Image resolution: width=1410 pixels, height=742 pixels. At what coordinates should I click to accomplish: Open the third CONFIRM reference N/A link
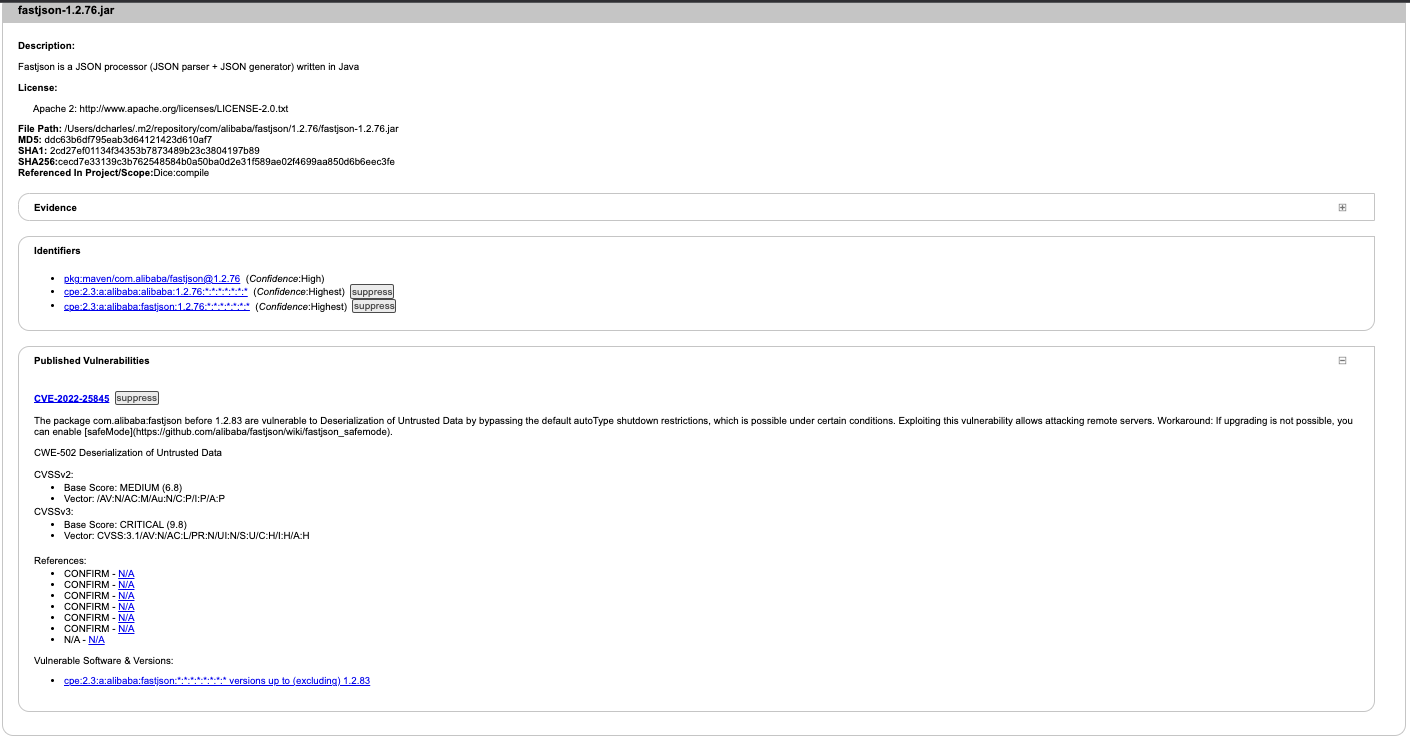tap(126, 596)
